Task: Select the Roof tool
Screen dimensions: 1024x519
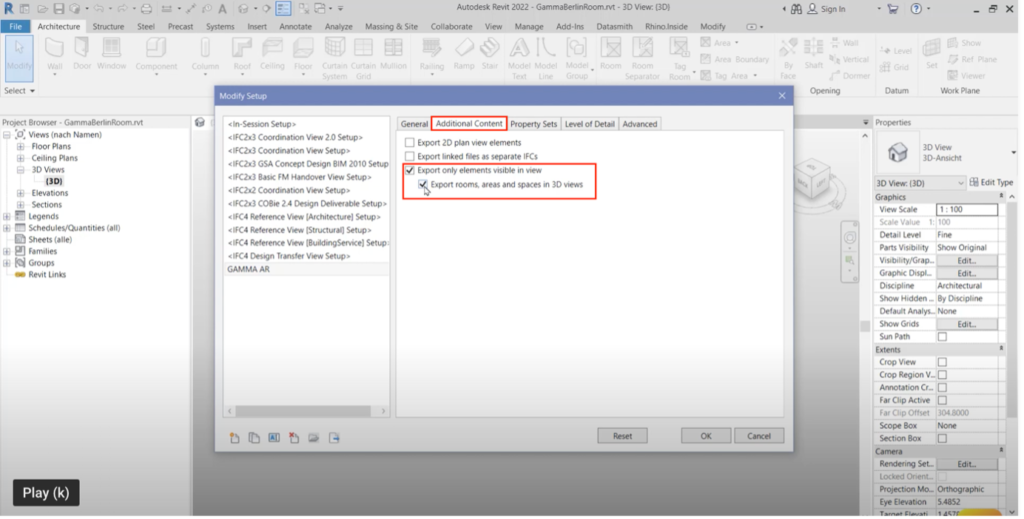Action: (x=242, y=54)
